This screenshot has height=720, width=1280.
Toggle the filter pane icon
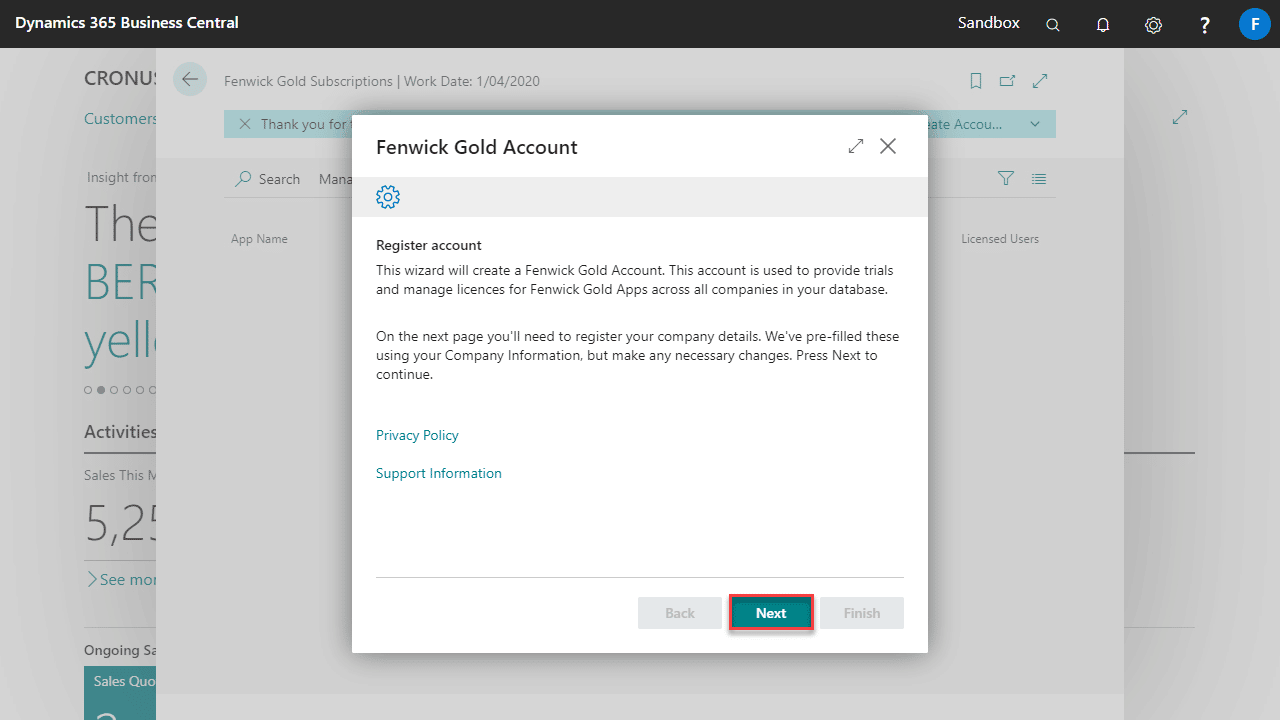[x=1006, y=178]
